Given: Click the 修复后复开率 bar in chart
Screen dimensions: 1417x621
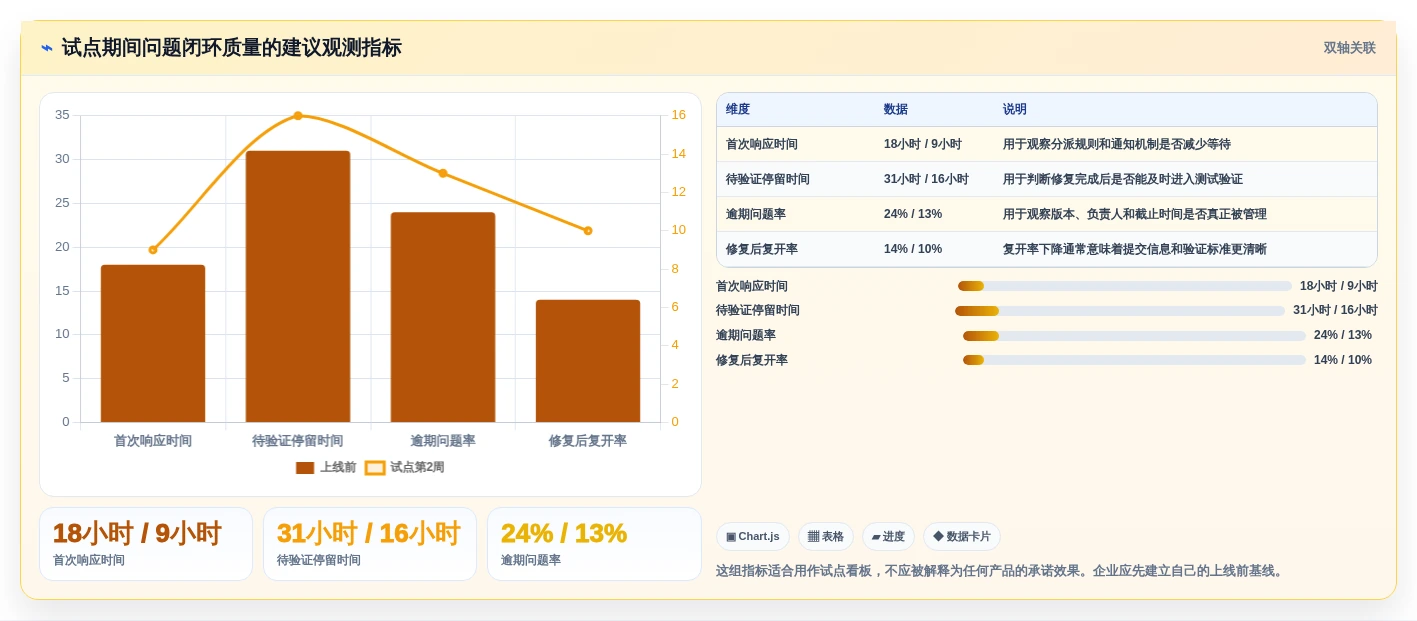Looking at the screenshot, I should point(588,361).
